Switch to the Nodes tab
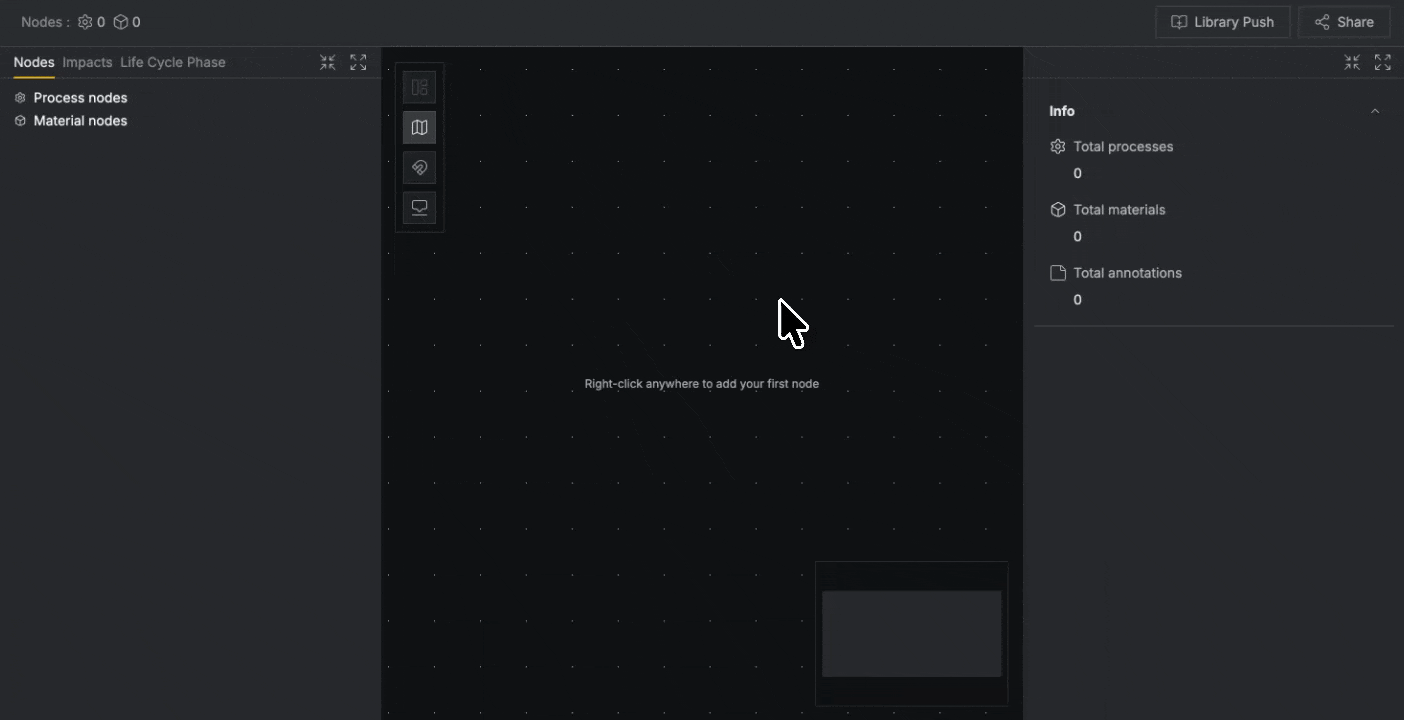1404x720 pixels. pos(34,62)
